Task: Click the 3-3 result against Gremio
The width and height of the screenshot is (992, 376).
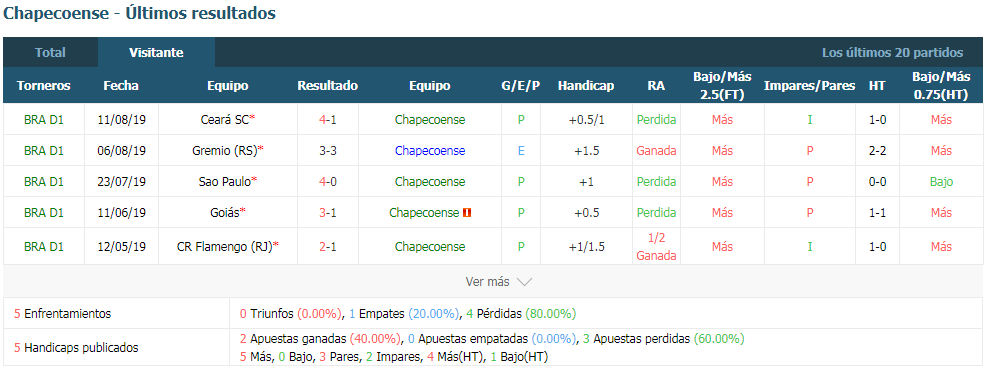Action: [328, 151]
